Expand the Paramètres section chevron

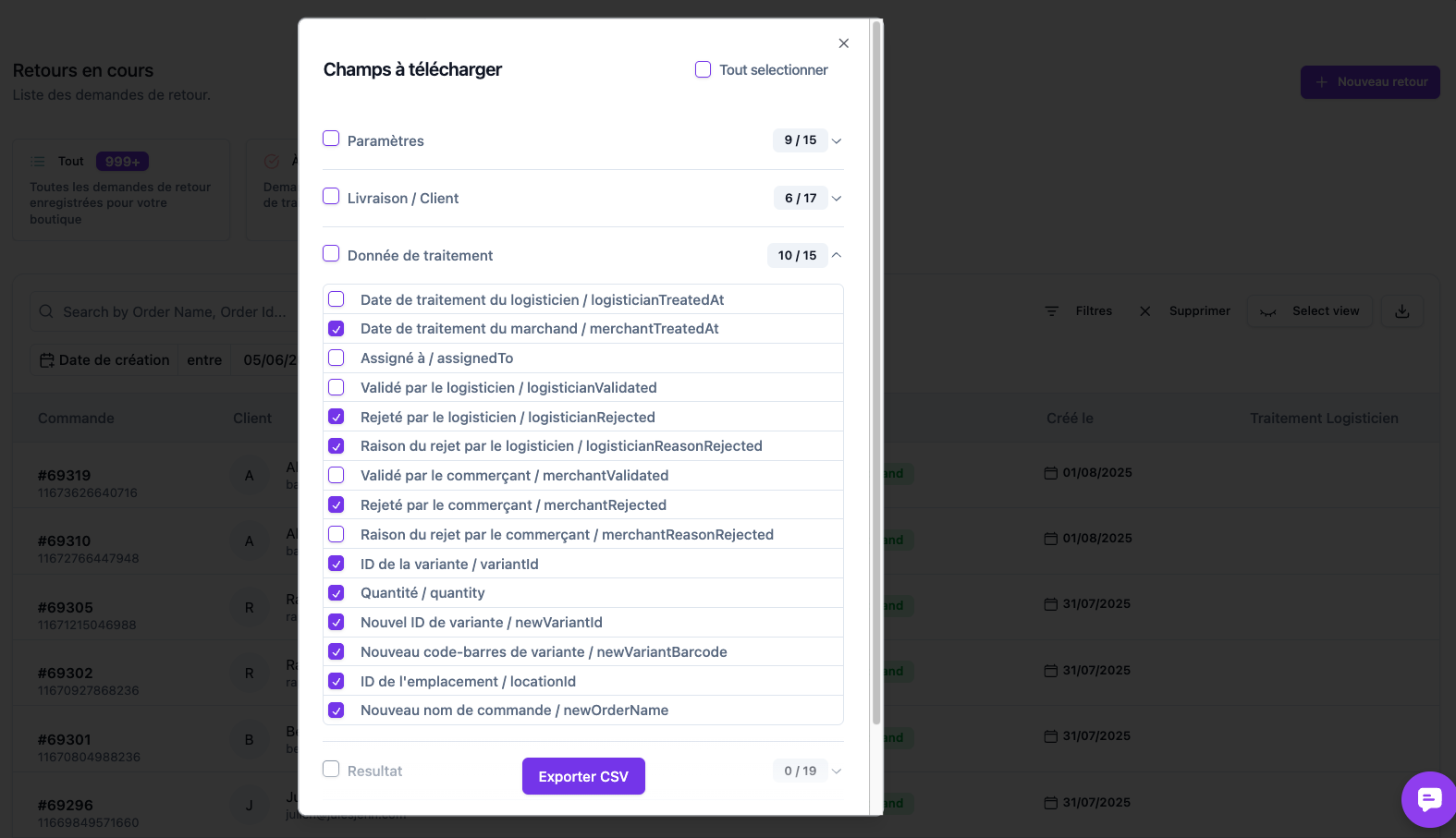click(x=837, y=141)
